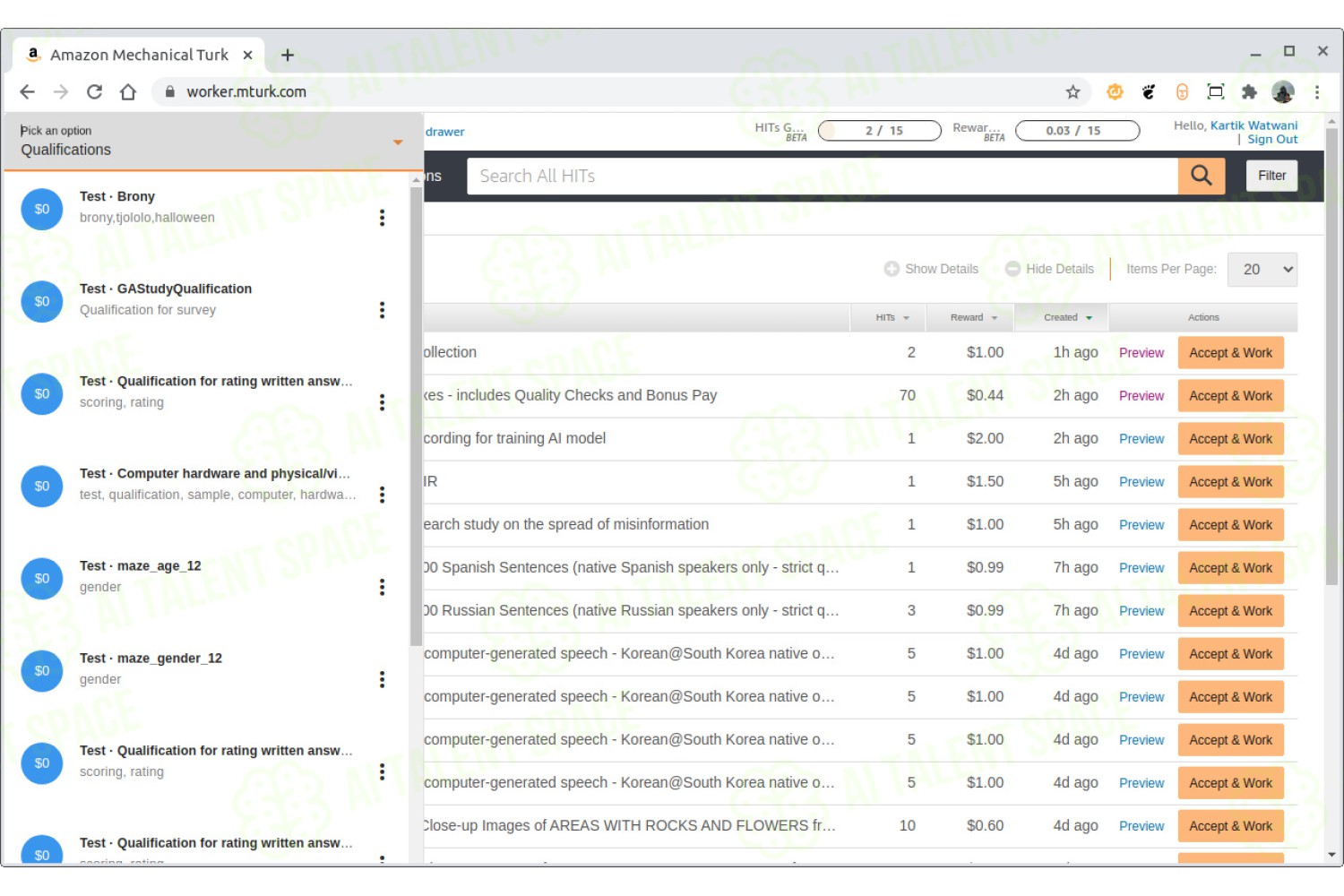The image size is (1344, 896).
Task: Select the Amazon Mechanical Turk tab
Action: [x=139, y=55]
